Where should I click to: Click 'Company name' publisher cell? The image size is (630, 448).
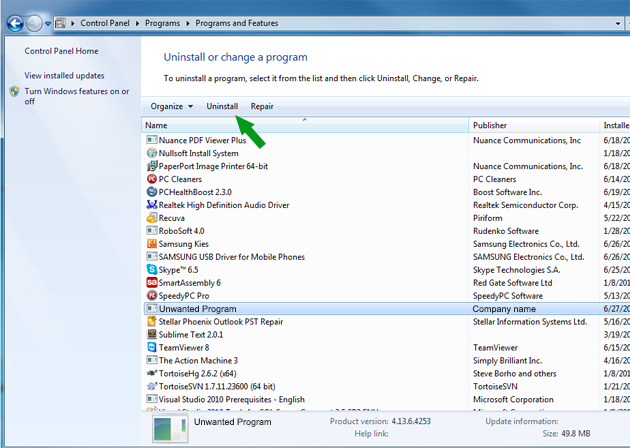pyautogui.click(x=504, y=309)
